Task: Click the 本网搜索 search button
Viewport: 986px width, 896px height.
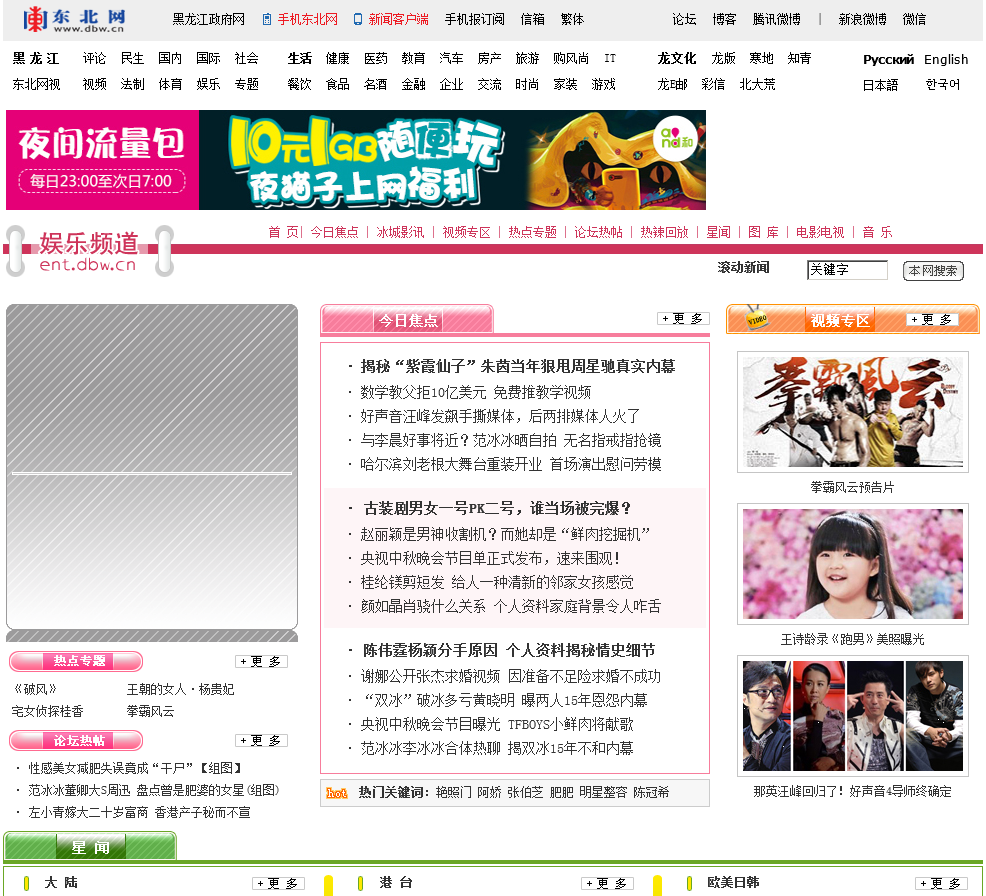Action: pyautogui.click(x=933, y=270)
